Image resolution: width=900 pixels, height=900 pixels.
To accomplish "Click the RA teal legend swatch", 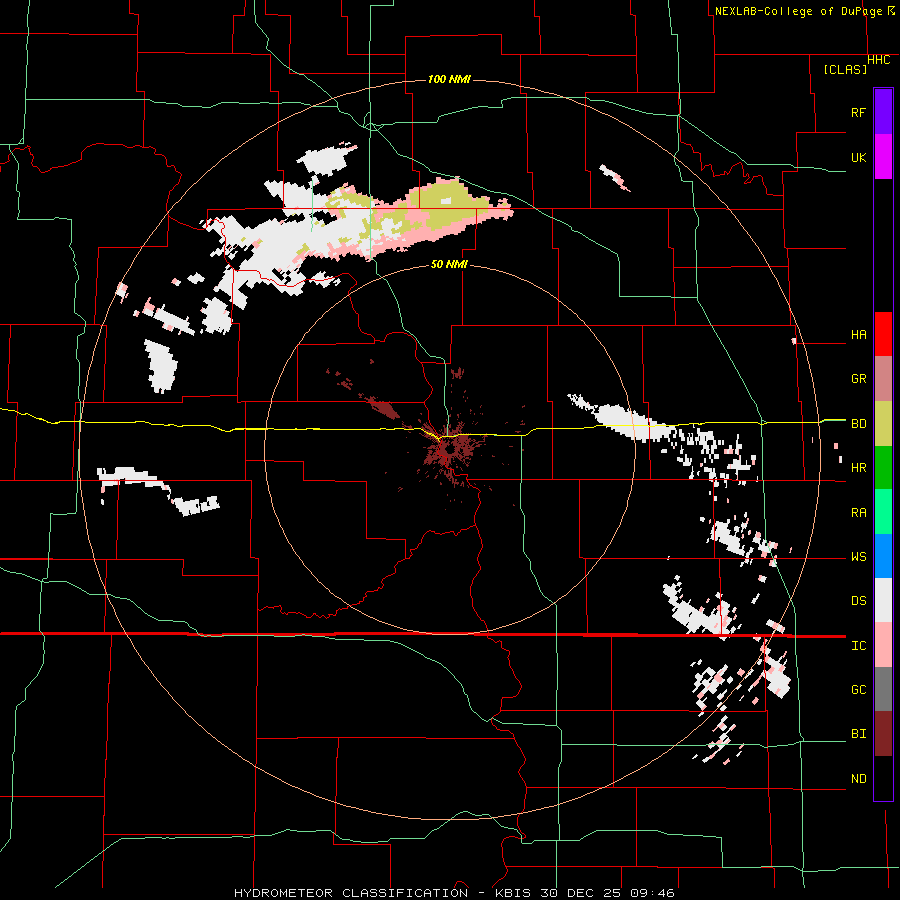I will pyautogui.click(x=883, y=512).
